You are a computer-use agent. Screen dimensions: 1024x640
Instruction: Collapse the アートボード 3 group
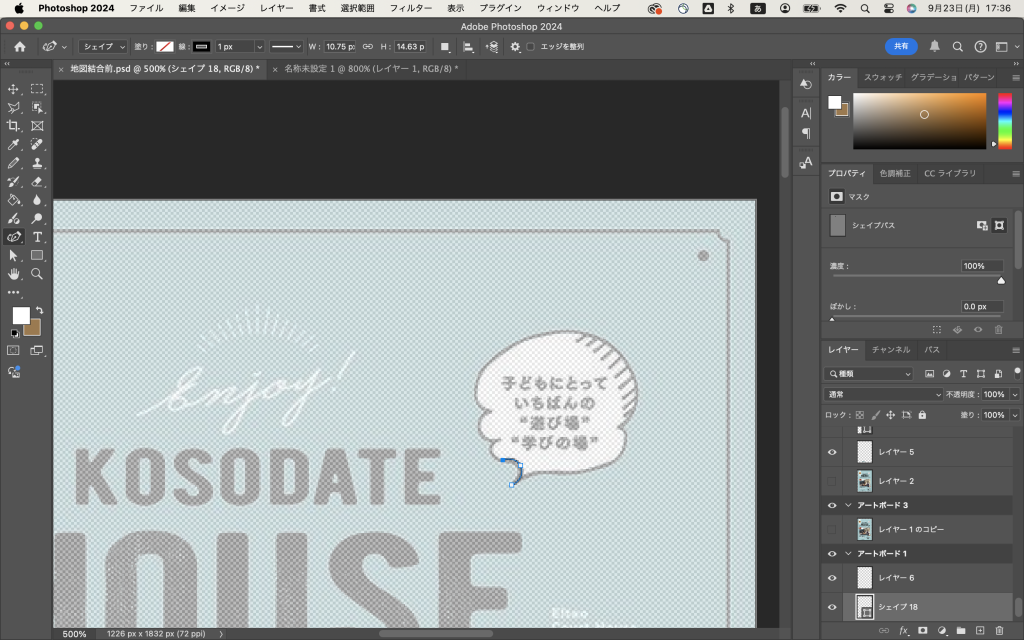[849, 506]
